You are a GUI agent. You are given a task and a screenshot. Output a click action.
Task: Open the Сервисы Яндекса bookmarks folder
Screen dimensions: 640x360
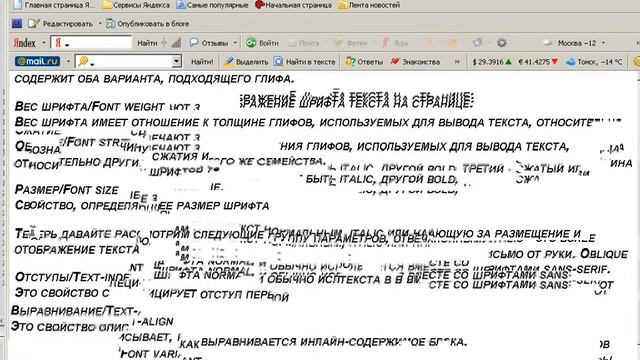coord(136,5)
